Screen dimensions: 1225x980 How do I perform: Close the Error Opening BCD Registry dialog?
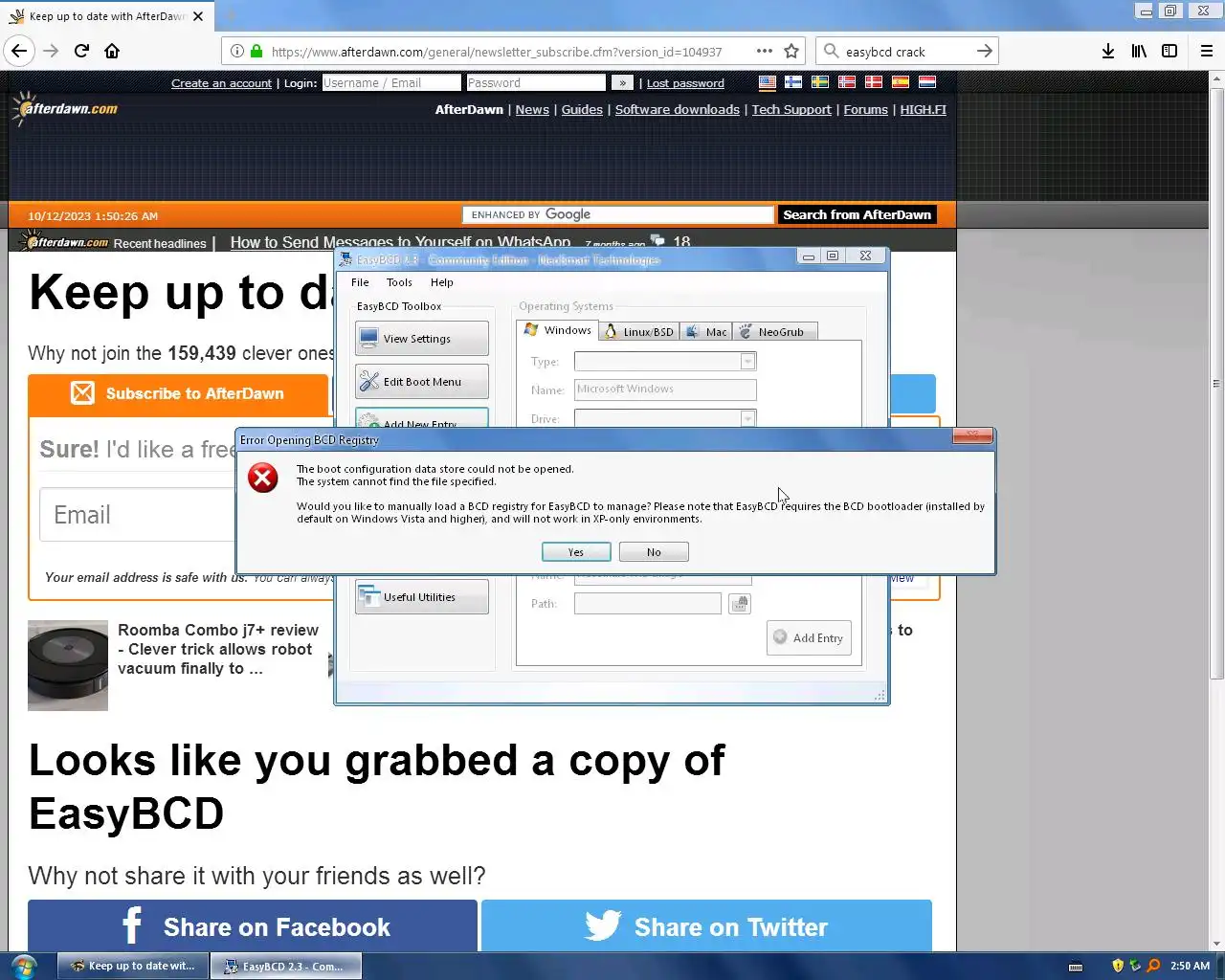pos(972,436)
